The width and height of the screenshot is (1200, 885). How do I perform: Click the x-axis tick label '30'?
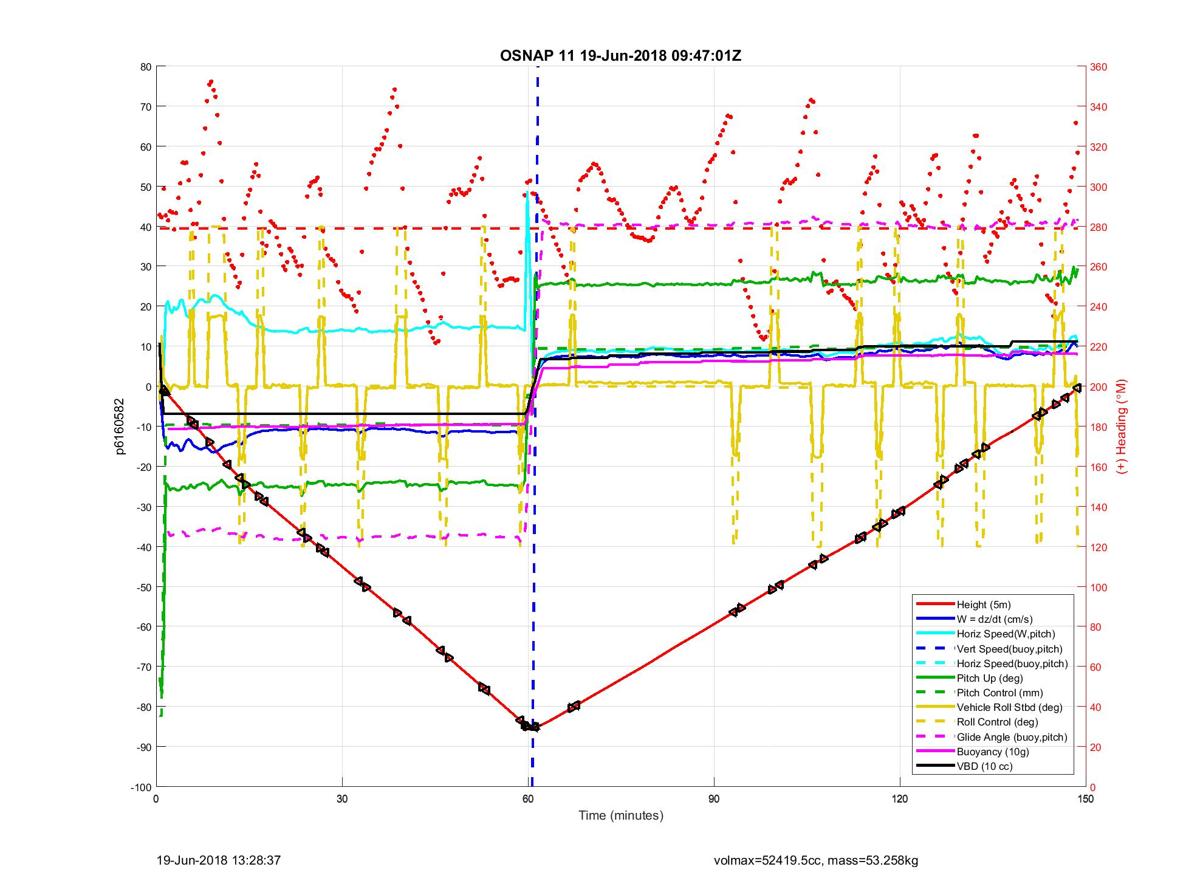pyautogui.click(x=342, y=799)
